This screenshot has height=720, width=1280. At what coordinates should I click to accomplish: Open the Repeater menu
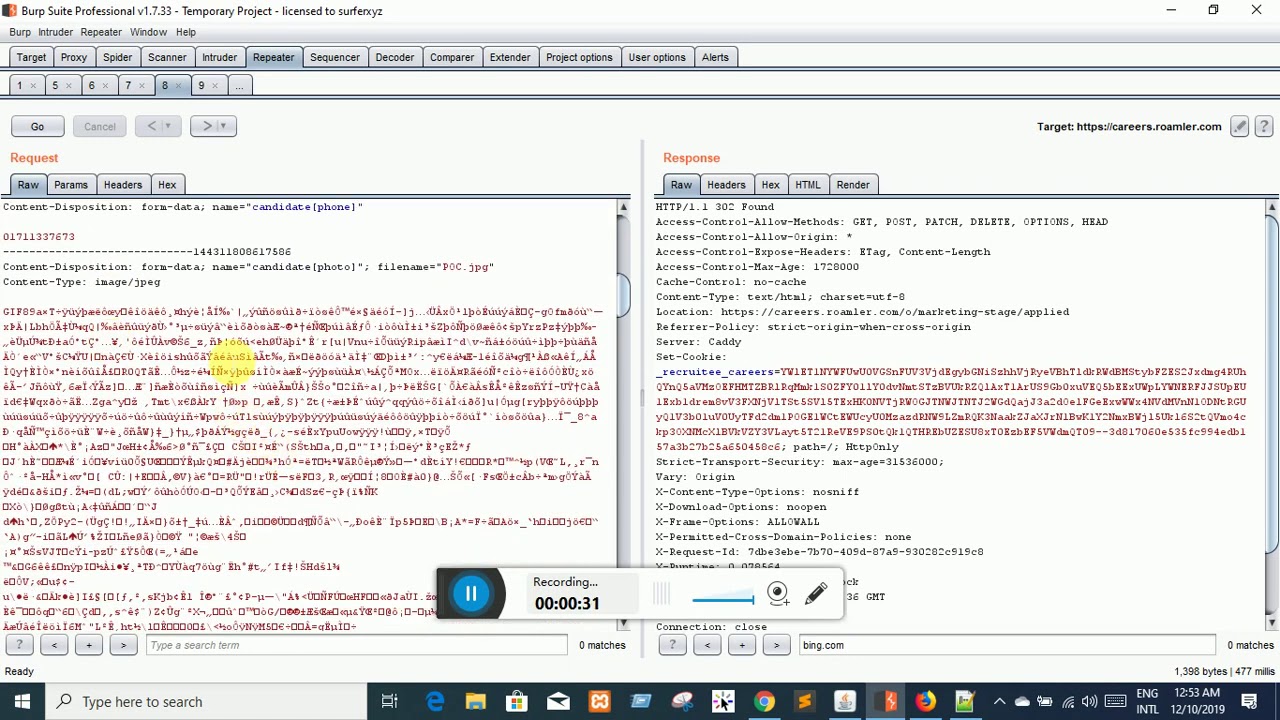pos(101,32)
